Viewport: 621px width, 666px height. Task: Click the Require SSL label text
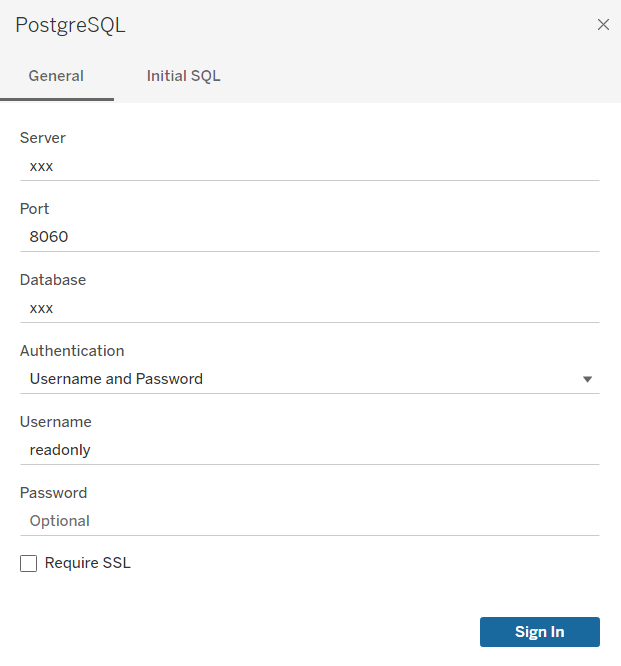[88, 563]
